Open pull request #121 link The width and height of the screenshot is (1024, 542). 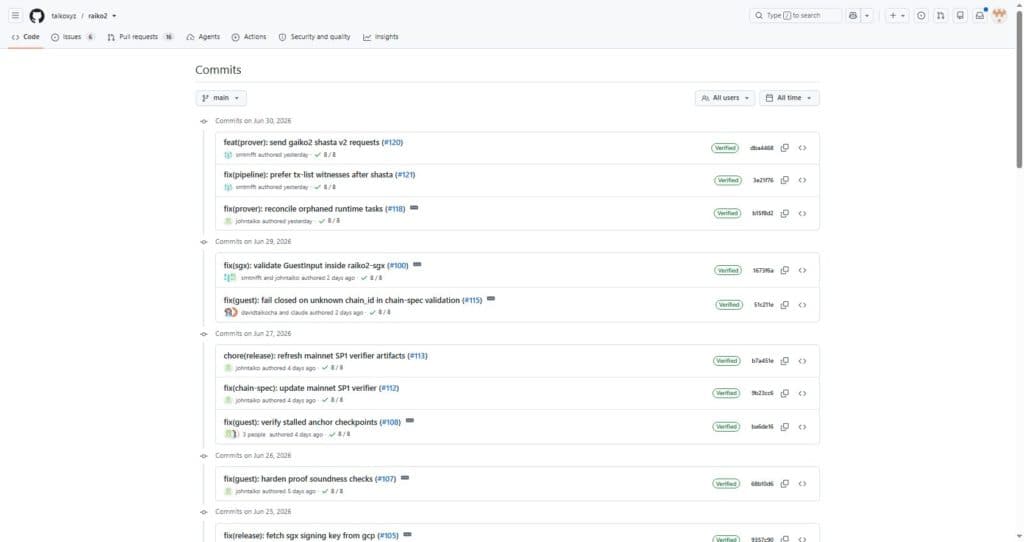click(405, 175)
